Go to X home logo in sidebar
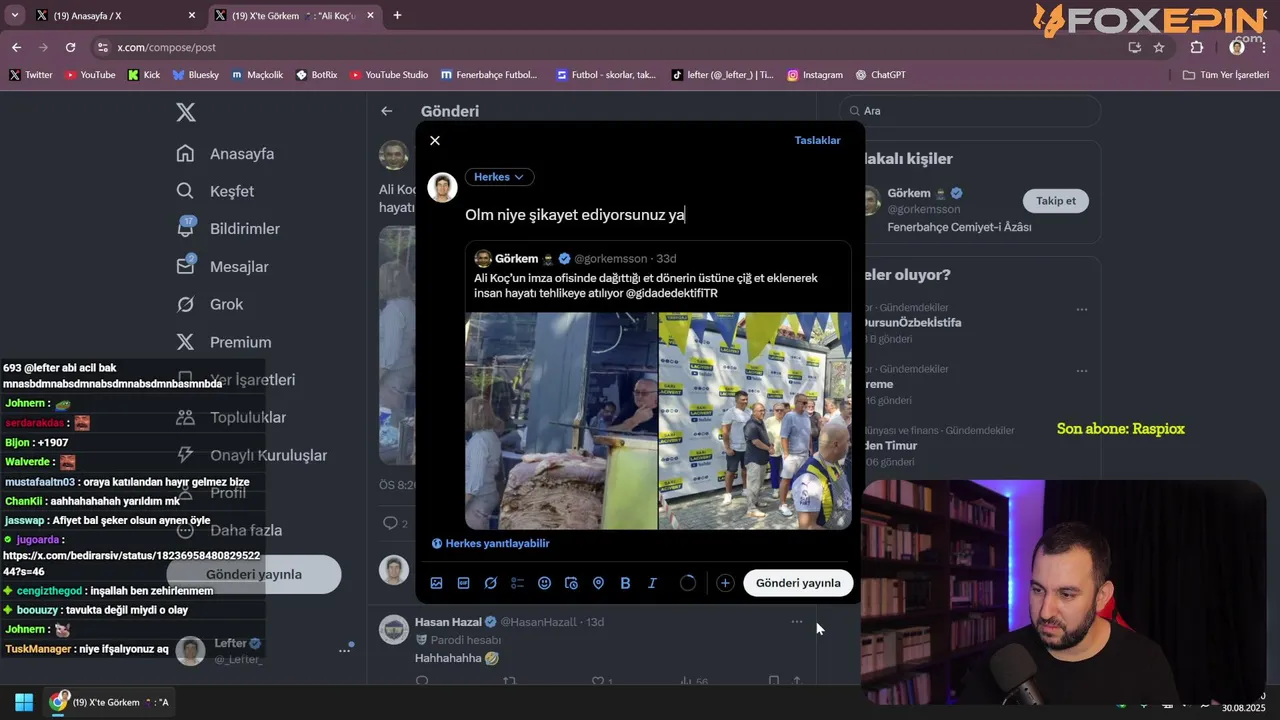Viewport: 1280px width, 720px height. click(x=186, y=112)
